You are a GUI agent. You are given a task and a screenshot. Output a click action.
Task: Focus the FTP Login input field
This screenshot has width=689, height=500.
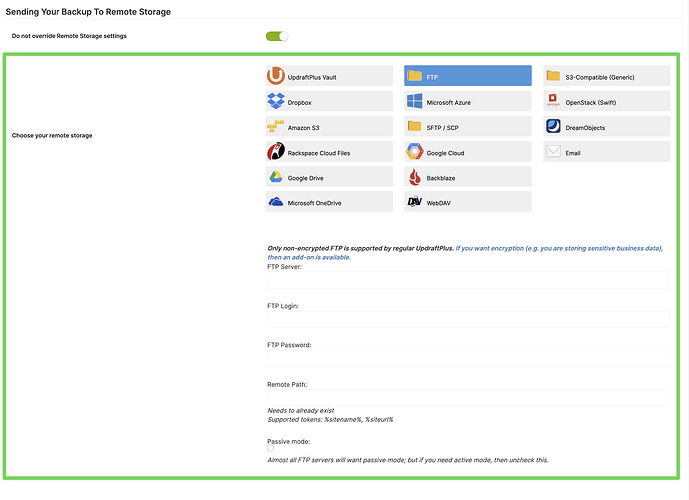pyautogui.click(x=468, y=319)
